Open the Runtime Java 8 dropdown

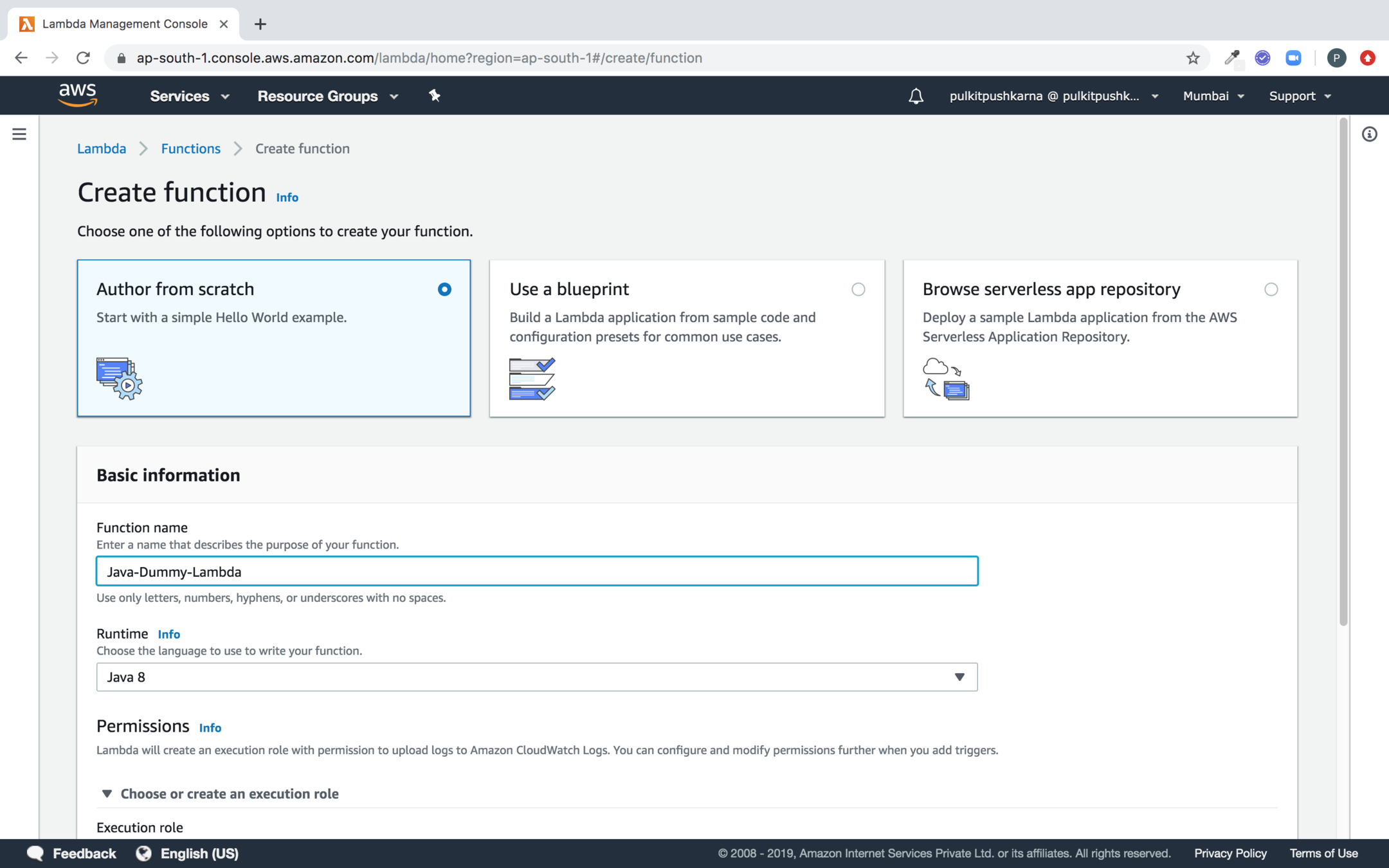536,677
